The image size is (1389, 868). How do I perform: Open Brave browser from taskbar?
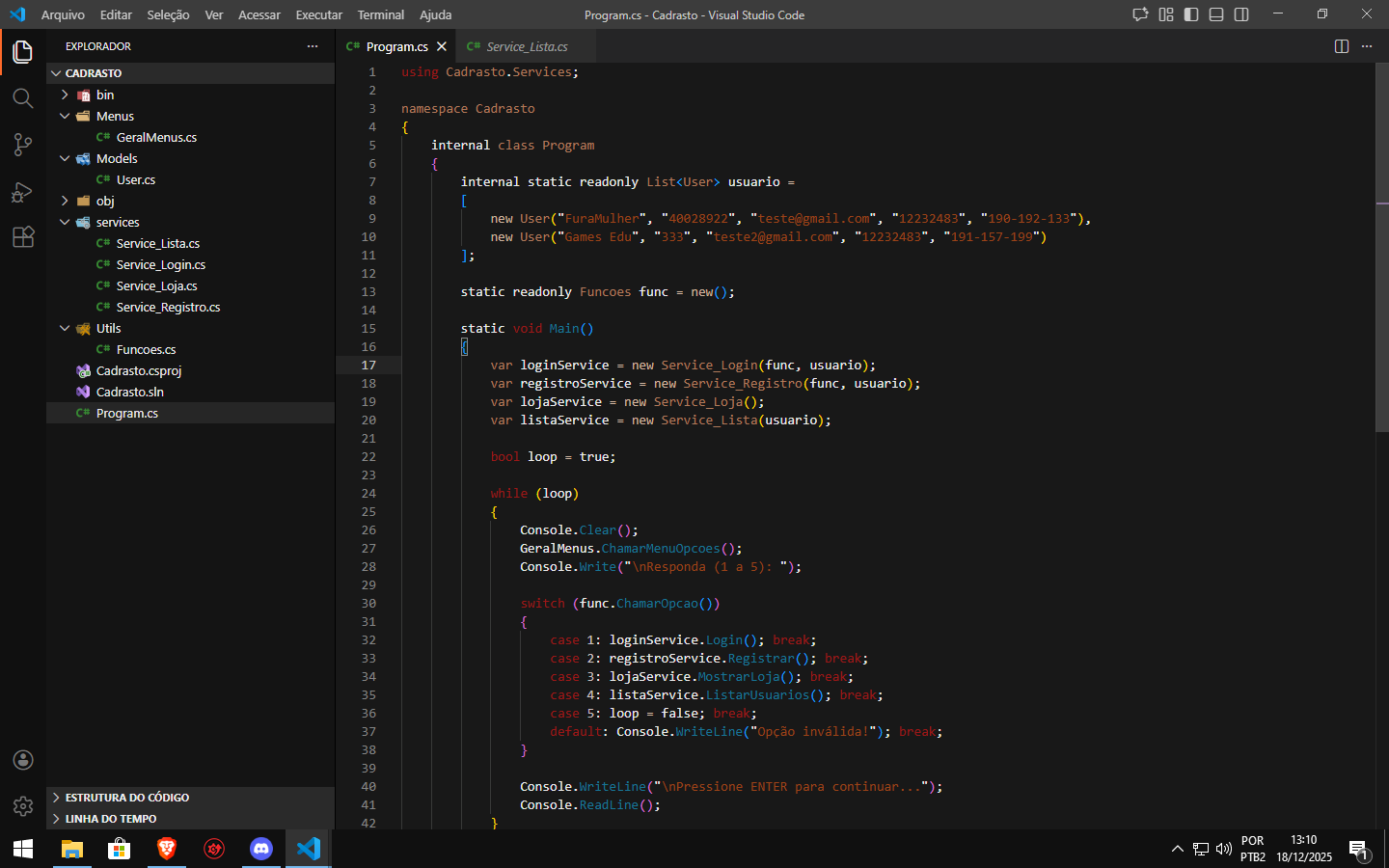166,849
